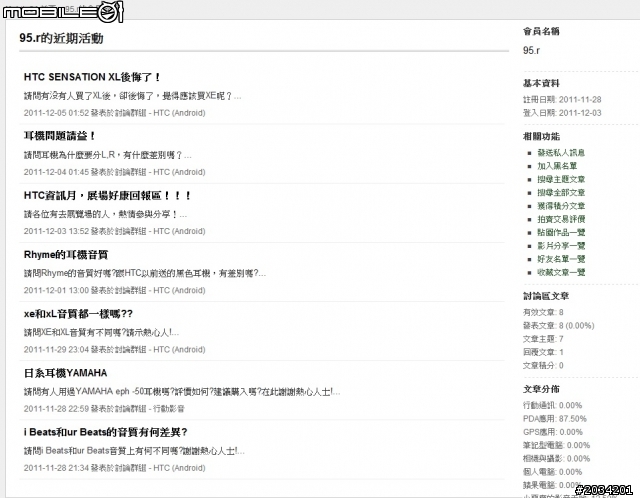
Task: Click the 2011-11-28 21:34 post timestamp line
Action: pyautogui.click(x=114, y=468)
